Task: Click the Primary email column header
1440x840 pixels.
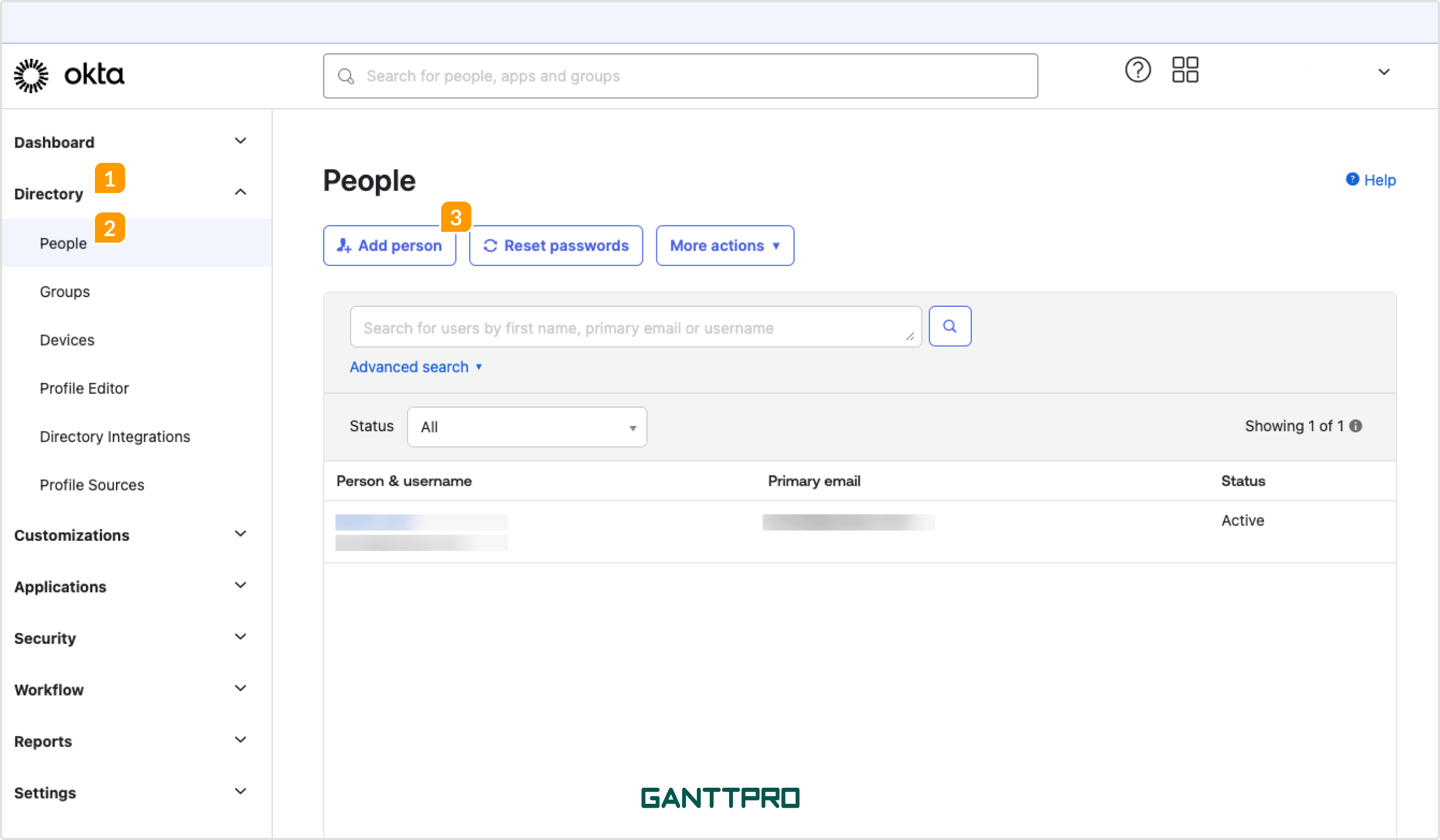Action: pyautogui.click(x=814, y=481)
